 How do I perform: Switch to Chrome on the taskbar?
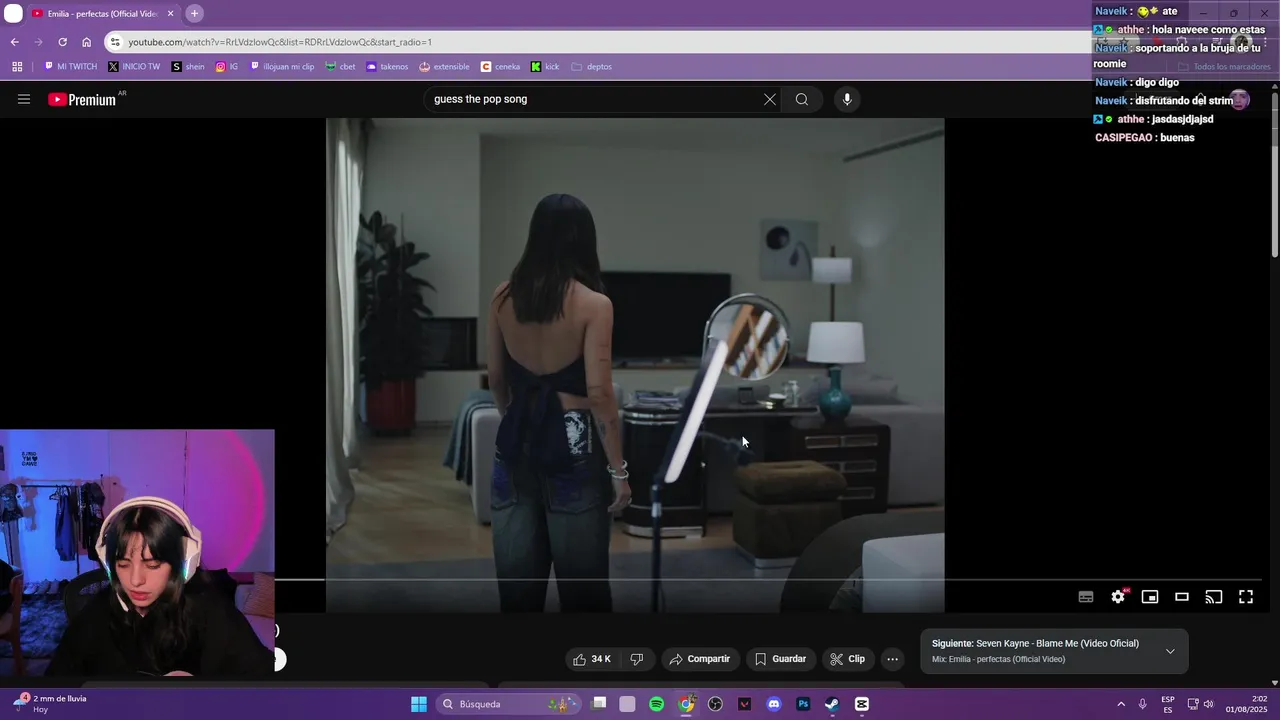686,704
